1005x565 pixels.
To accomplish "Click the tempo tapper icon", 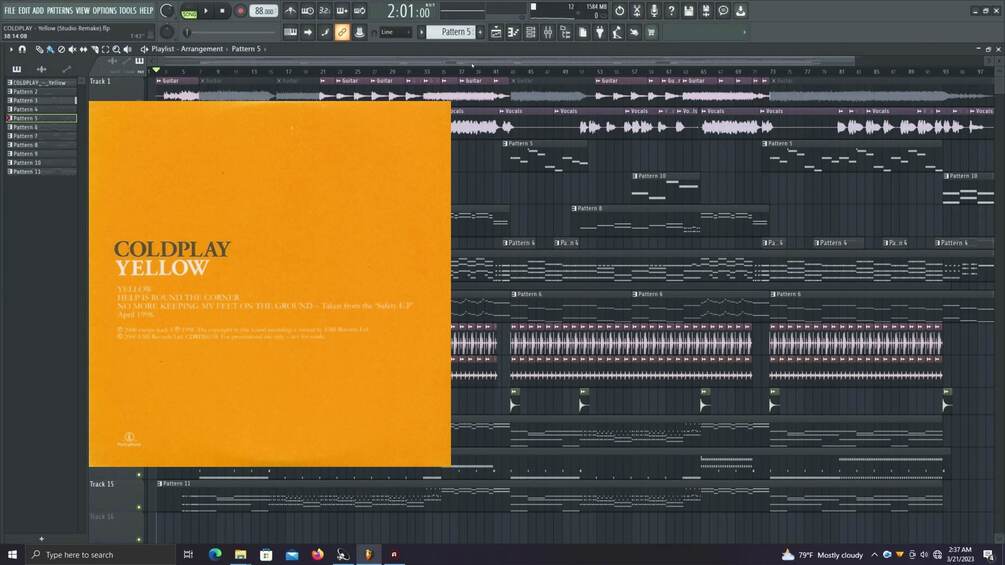I will coord(617,32).
